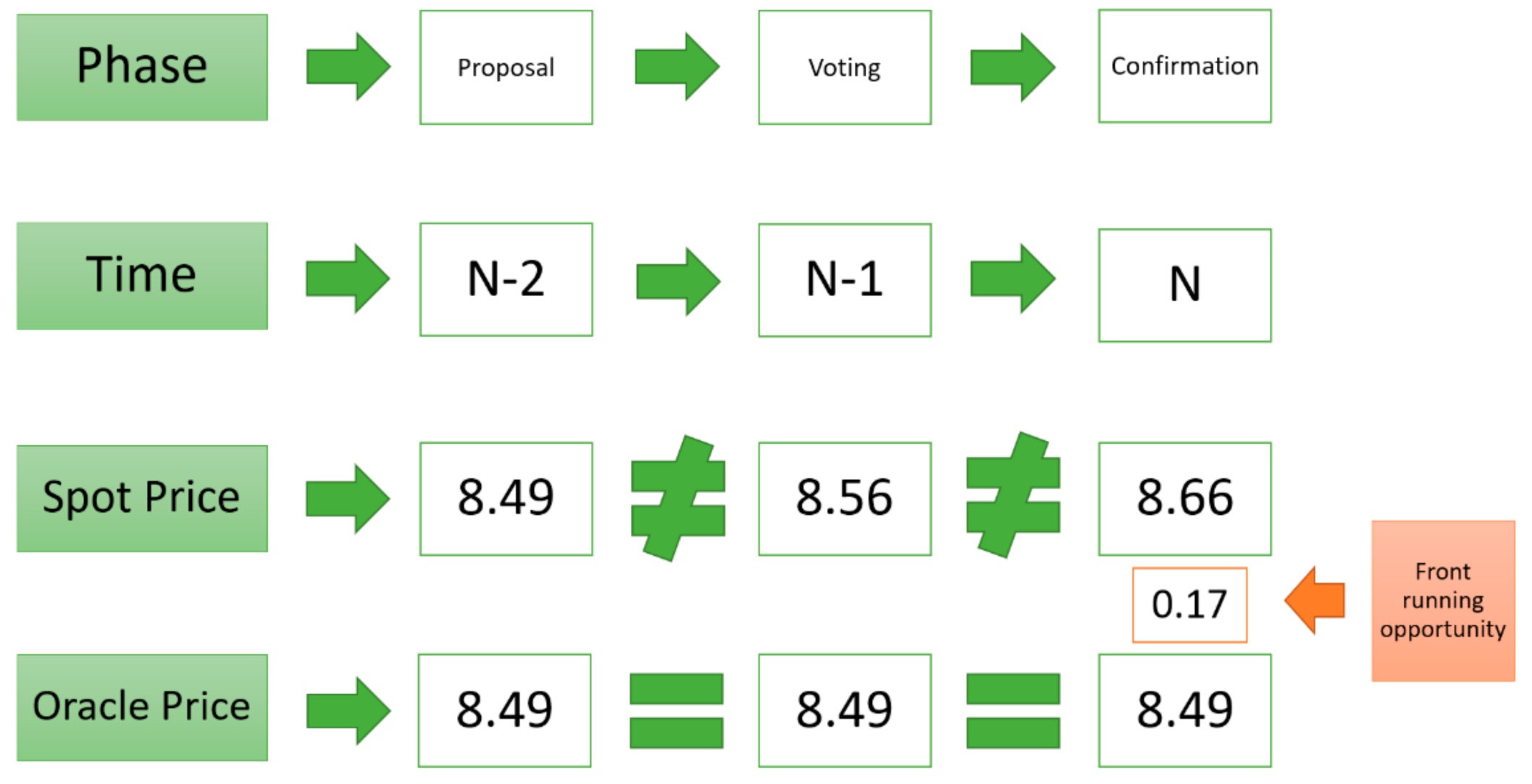Click the arrow between Proposal and Voting

tap(677, 67)
